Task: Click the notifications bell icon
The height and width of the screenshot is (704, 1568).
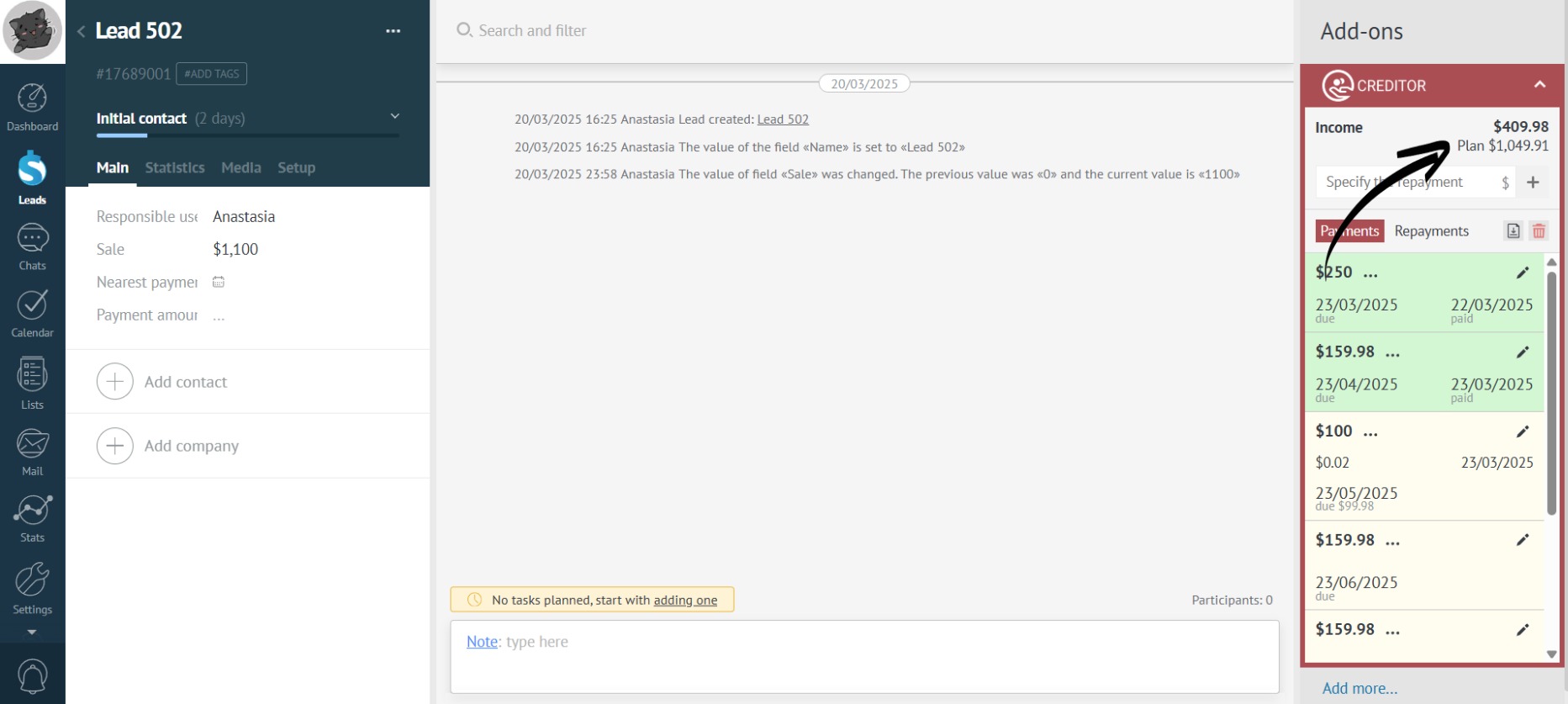Action: pos(32,676)
